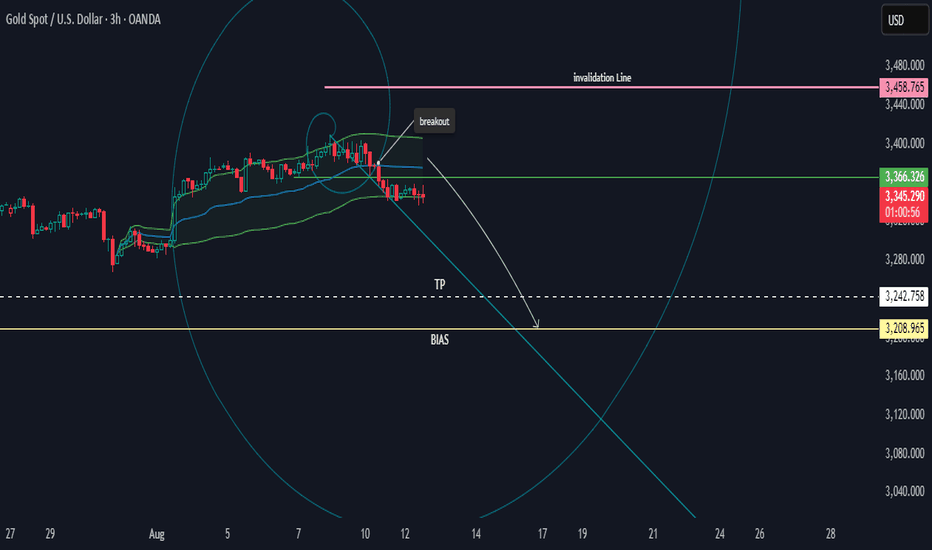The width and height of the screenshot is (932, 550).
Task: Click the 3,480.000 price axis tick
Action: tap(905, 65)
